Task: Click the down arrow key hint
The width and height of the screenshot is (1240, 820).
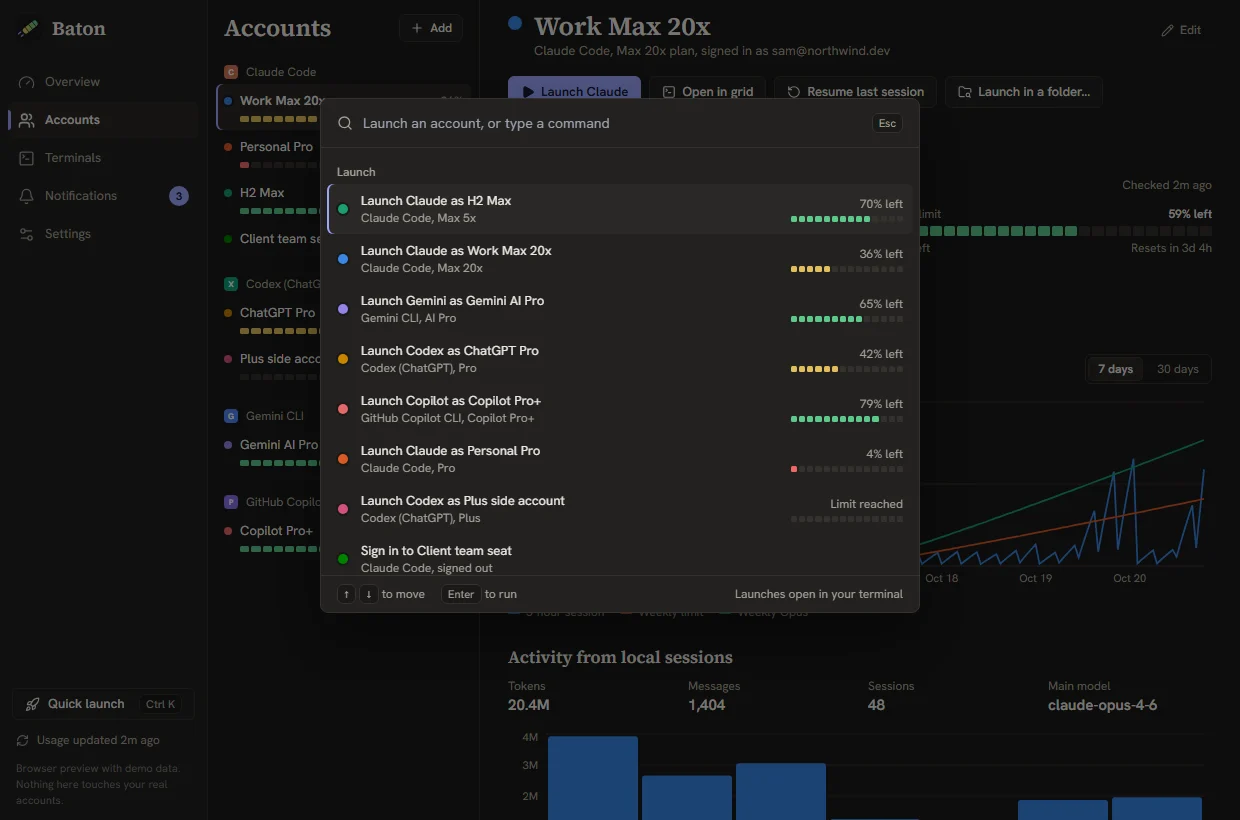Action: [x=369, y=594]
